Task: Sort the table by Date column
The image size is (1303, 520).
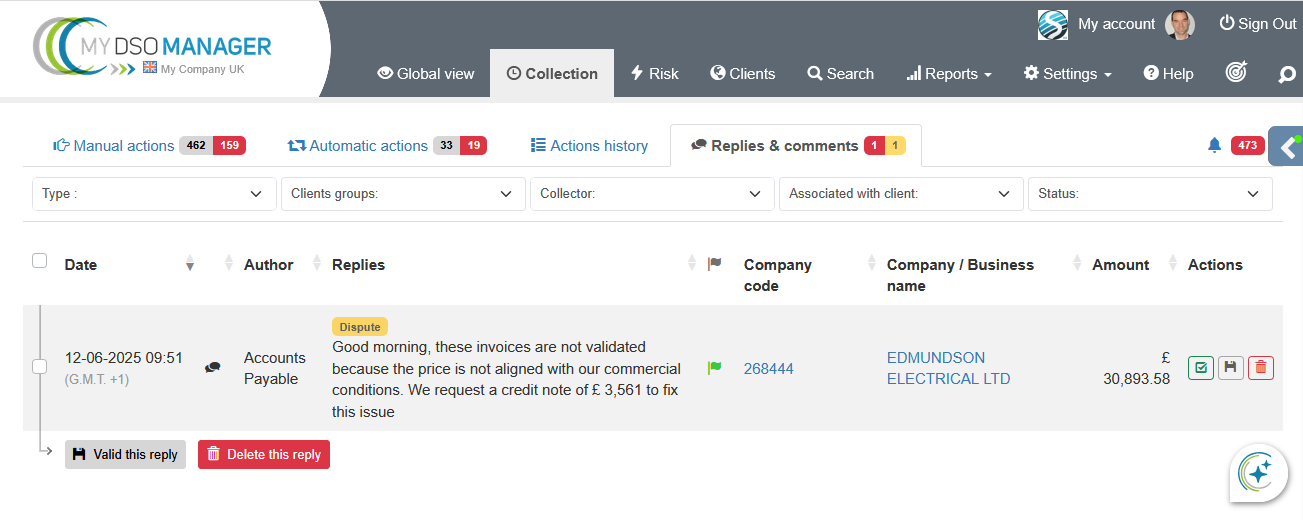Action: tap(81, 265)
